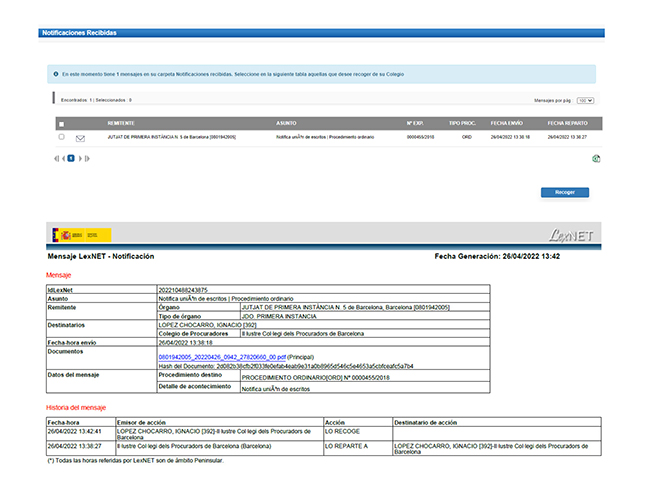Sort by the FECHA REPARTO column header
The width and height of the screenshot is (657, 500).
click(567, 123)
